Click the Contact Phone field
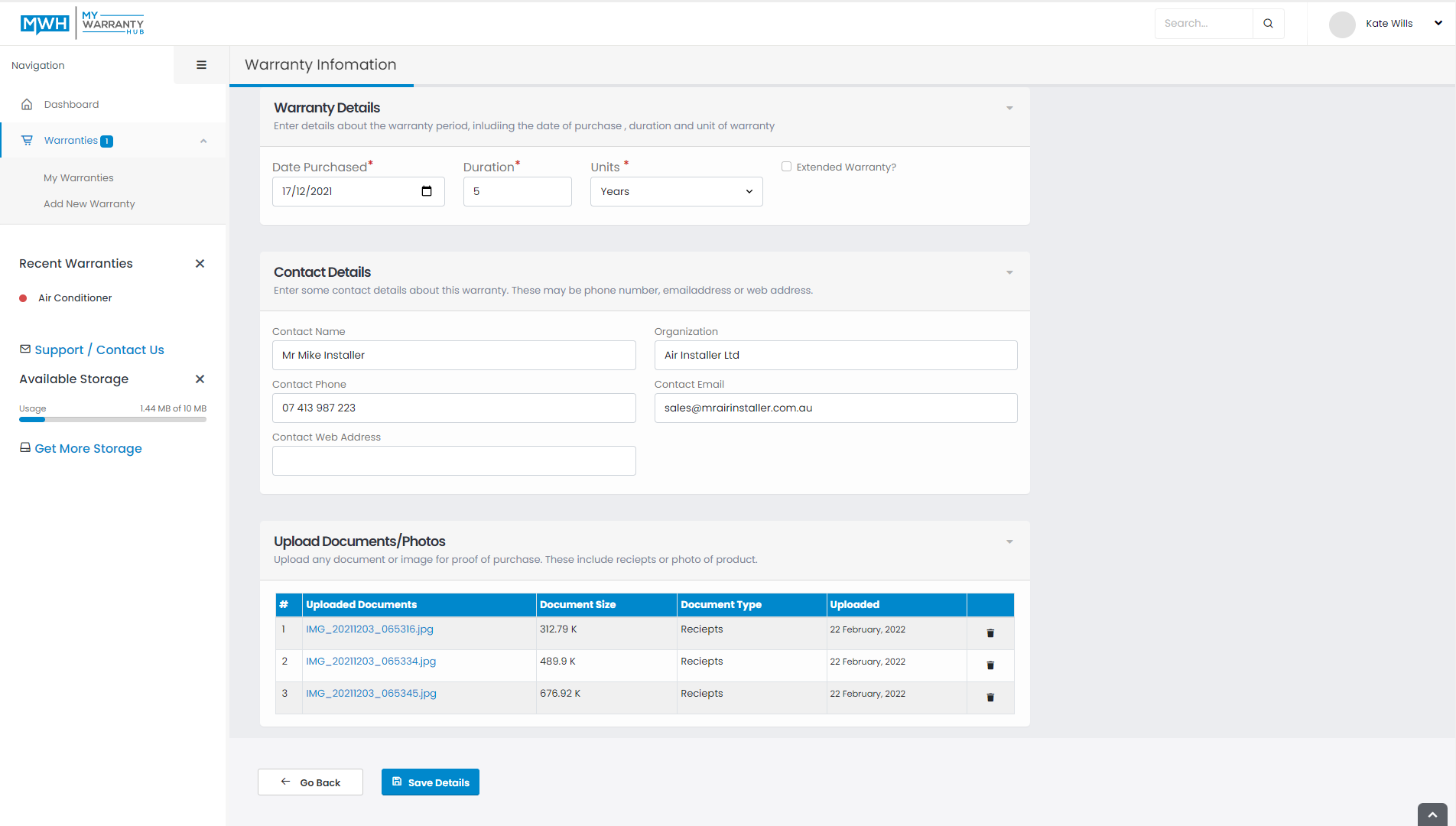The height and width of the screenshot is (826, 1456). coord(454,408)
